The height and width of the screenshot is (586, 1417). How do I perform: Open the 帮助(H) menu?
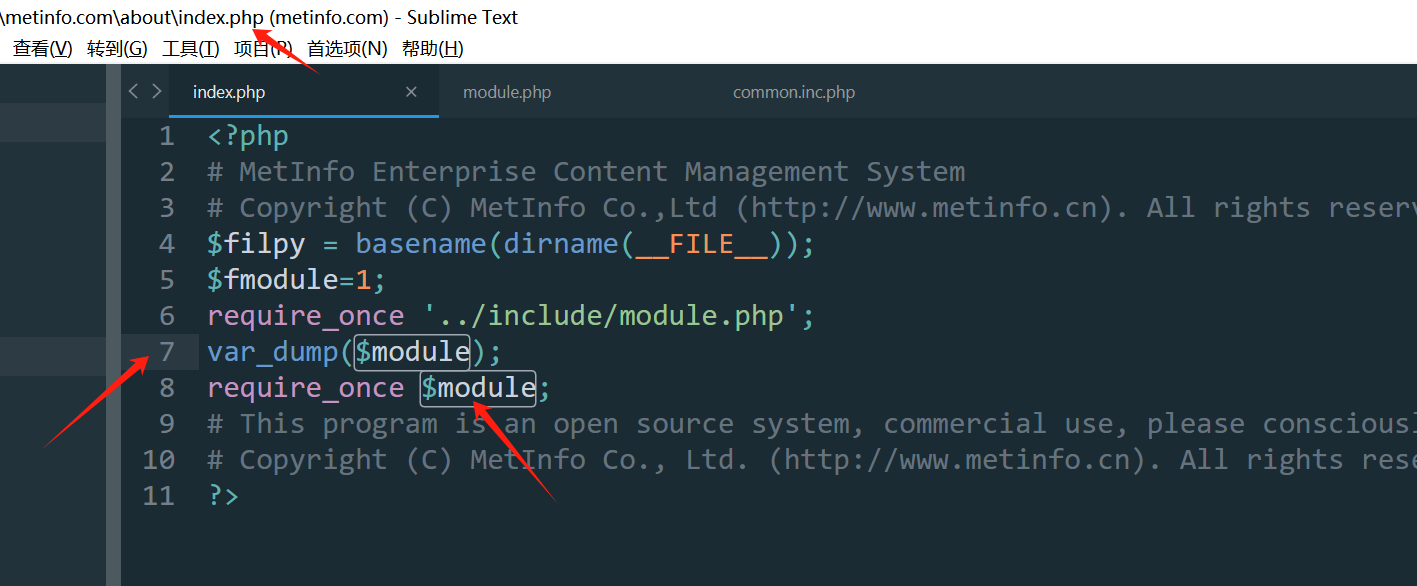tap(432, 48)
